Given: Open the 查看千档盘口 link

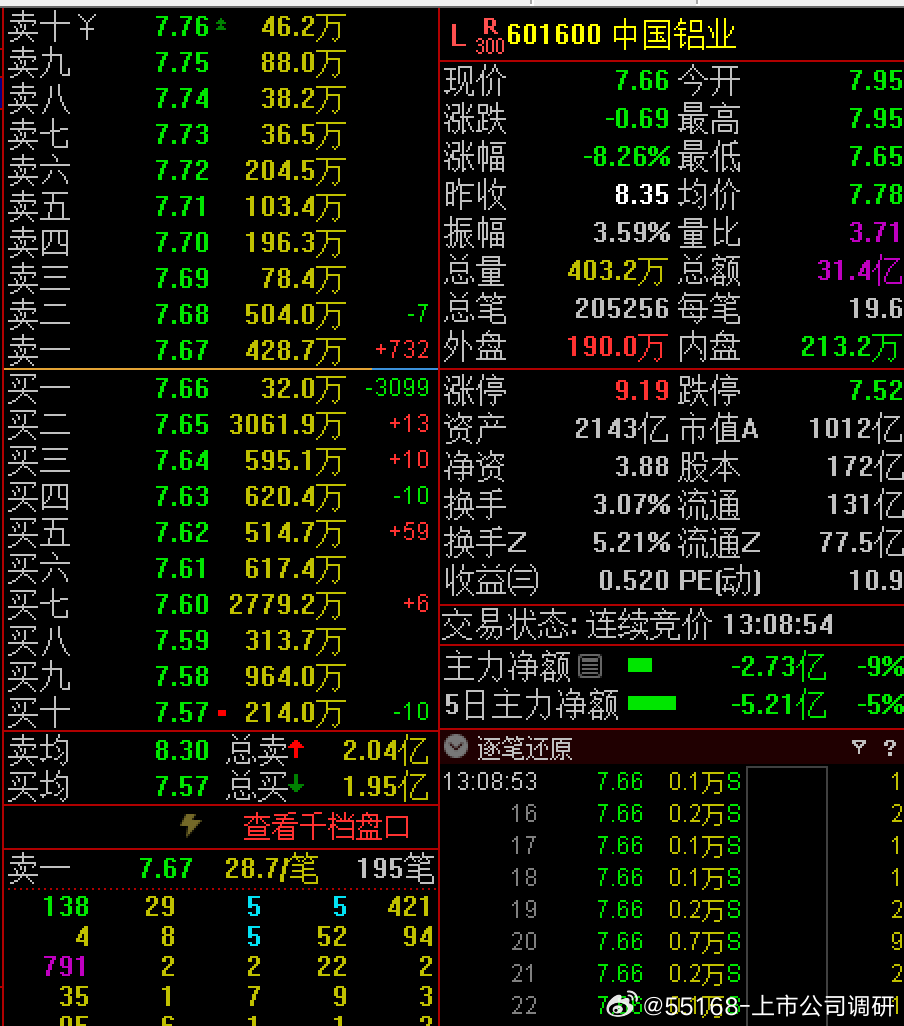Looking at the screenshot, I should click(x=326, y=827).
